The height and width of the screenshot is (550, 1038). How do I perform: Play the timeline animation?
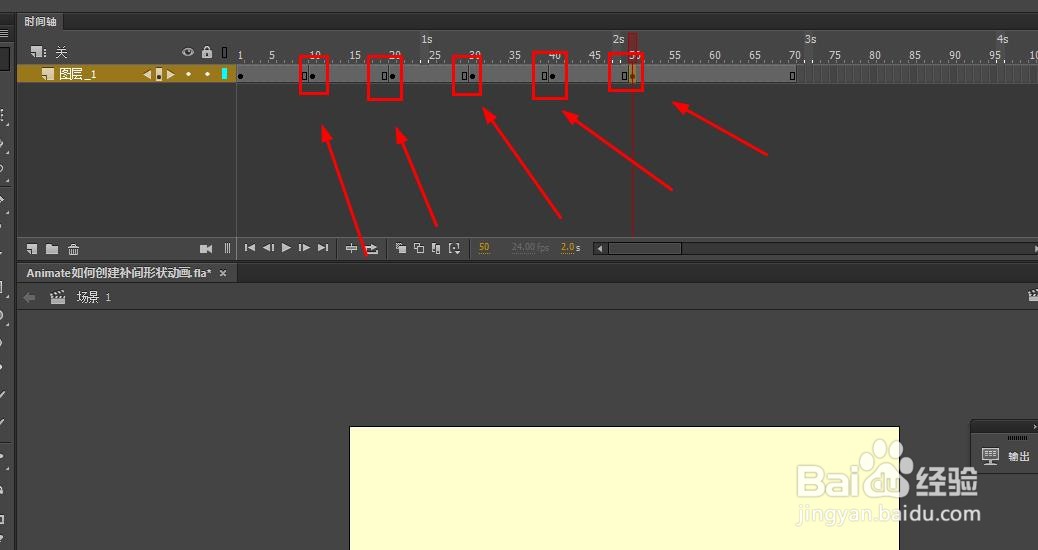[x=286, y=248]
